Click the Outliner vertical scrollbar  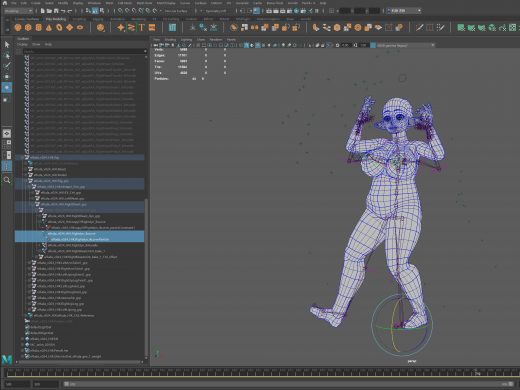point(146,277)
